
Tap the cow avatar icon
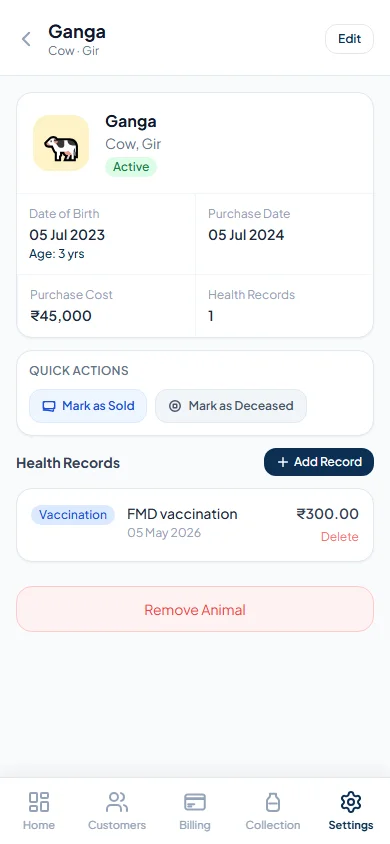(61, 143)
